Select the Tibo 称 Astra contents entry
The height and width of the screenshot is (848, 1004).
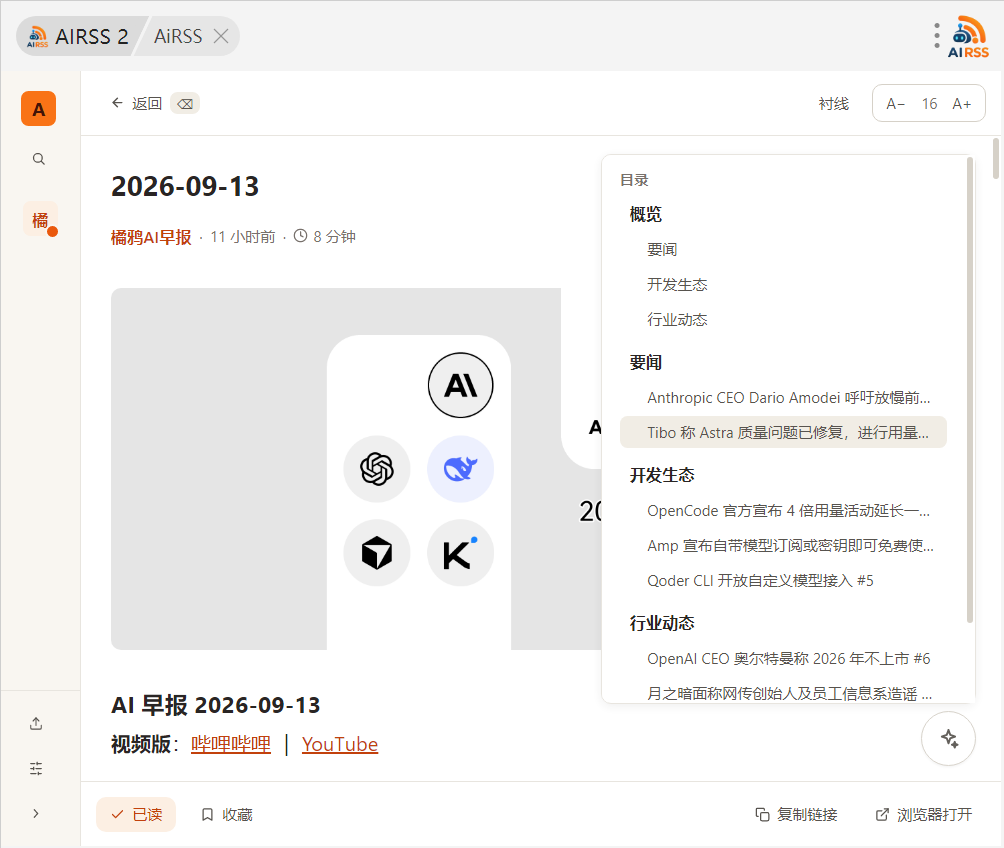click(783, 432)
